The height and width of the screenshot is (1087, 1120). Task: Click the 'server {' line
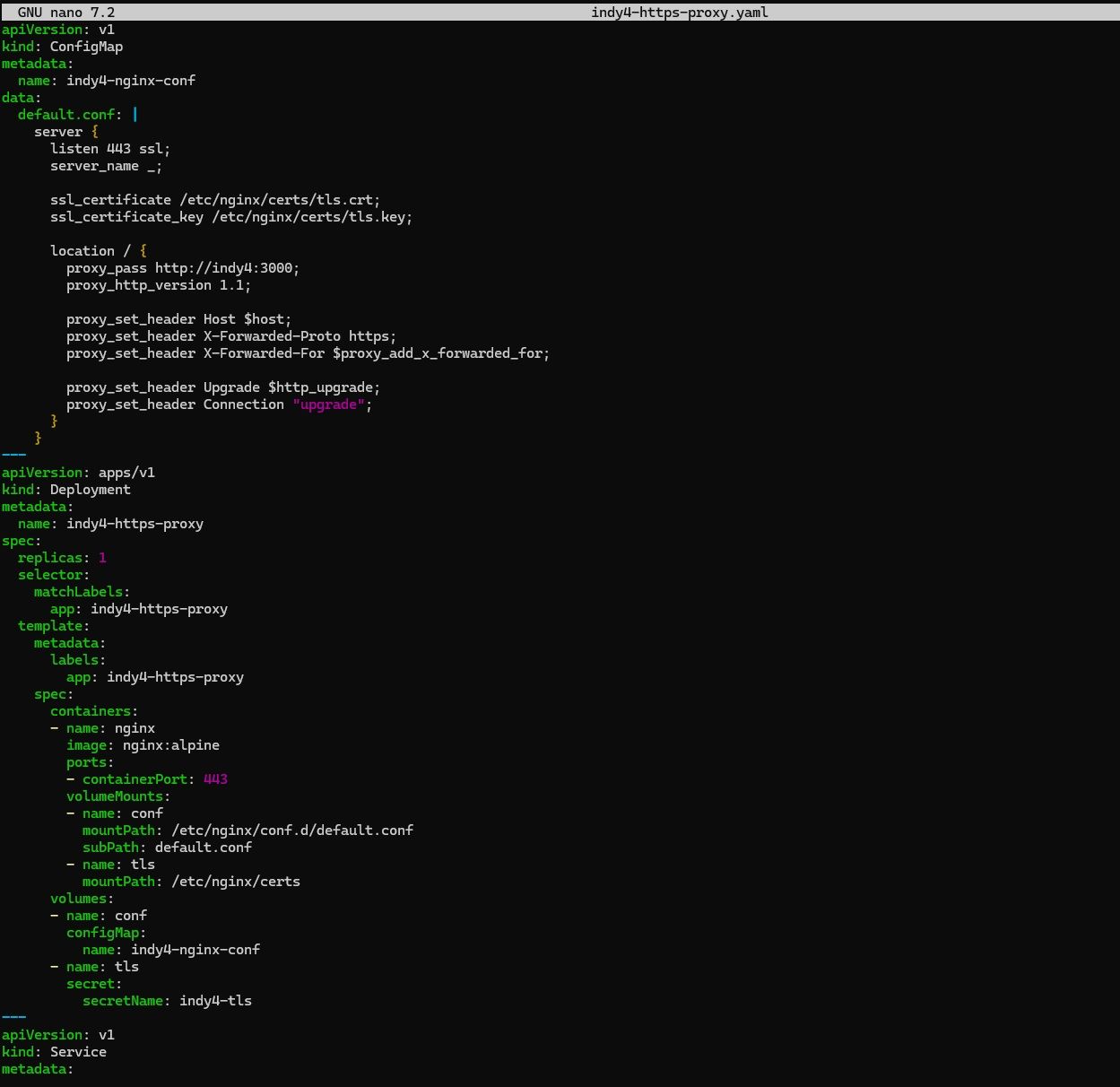[x=66, y=132]
